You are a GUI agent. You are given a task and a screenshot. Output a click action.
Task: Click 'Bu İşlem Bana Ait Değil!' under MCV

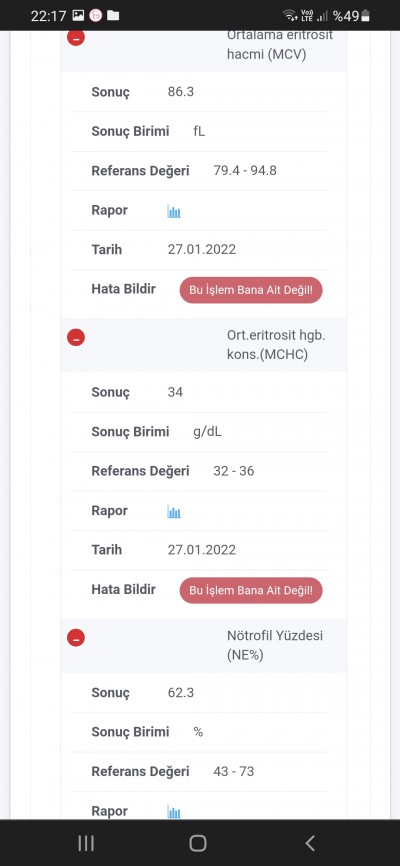(251, 290)
